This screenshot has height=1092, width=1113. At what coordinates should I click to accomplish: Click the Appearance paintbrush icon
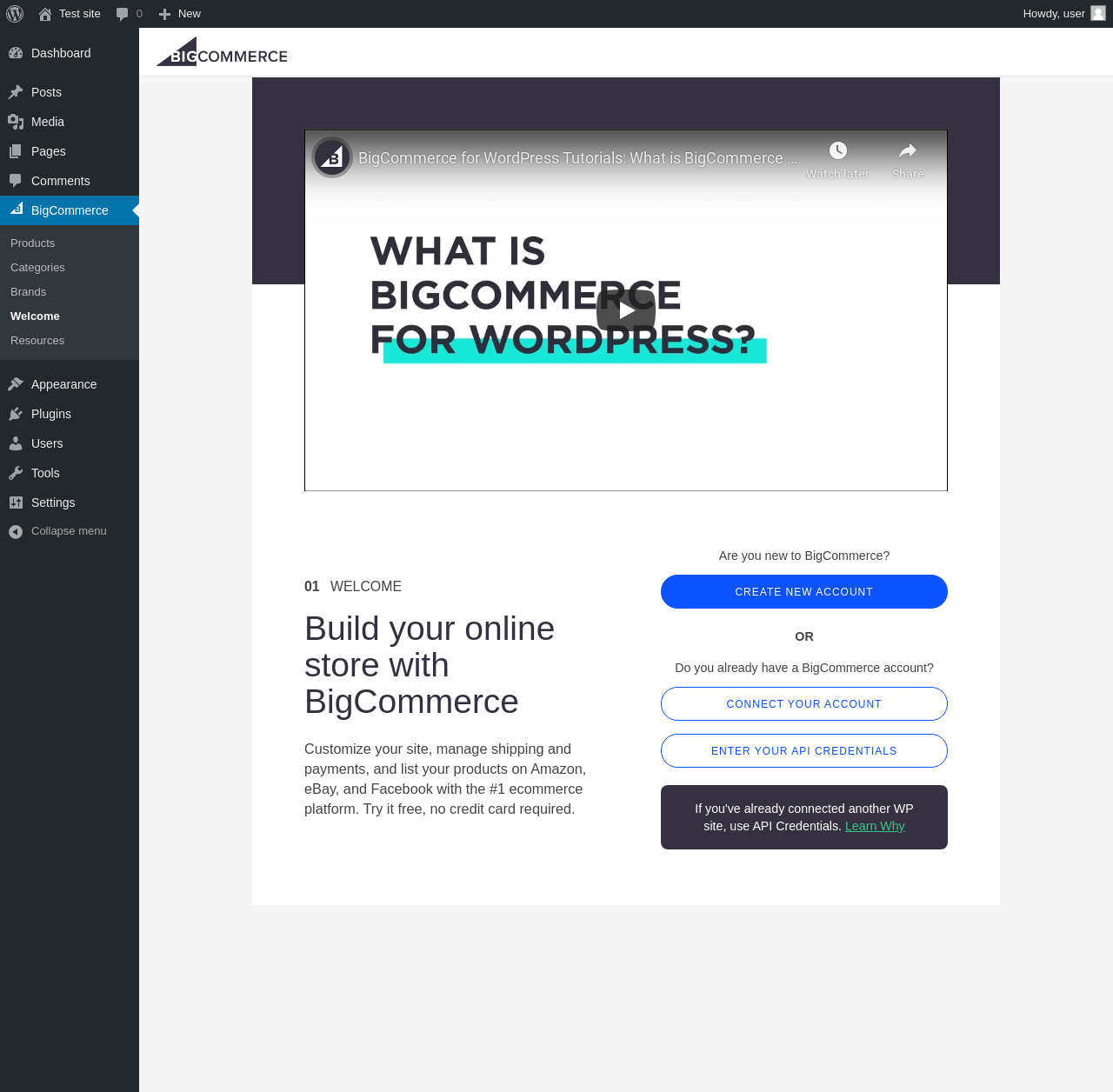click(16, 384)
